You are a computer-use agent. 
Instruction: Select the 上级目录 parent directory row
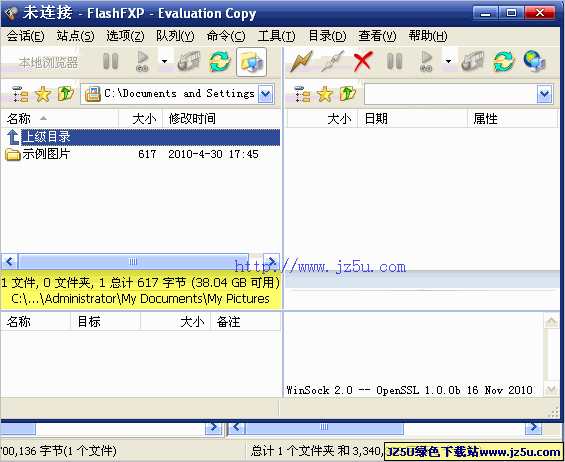143,137
